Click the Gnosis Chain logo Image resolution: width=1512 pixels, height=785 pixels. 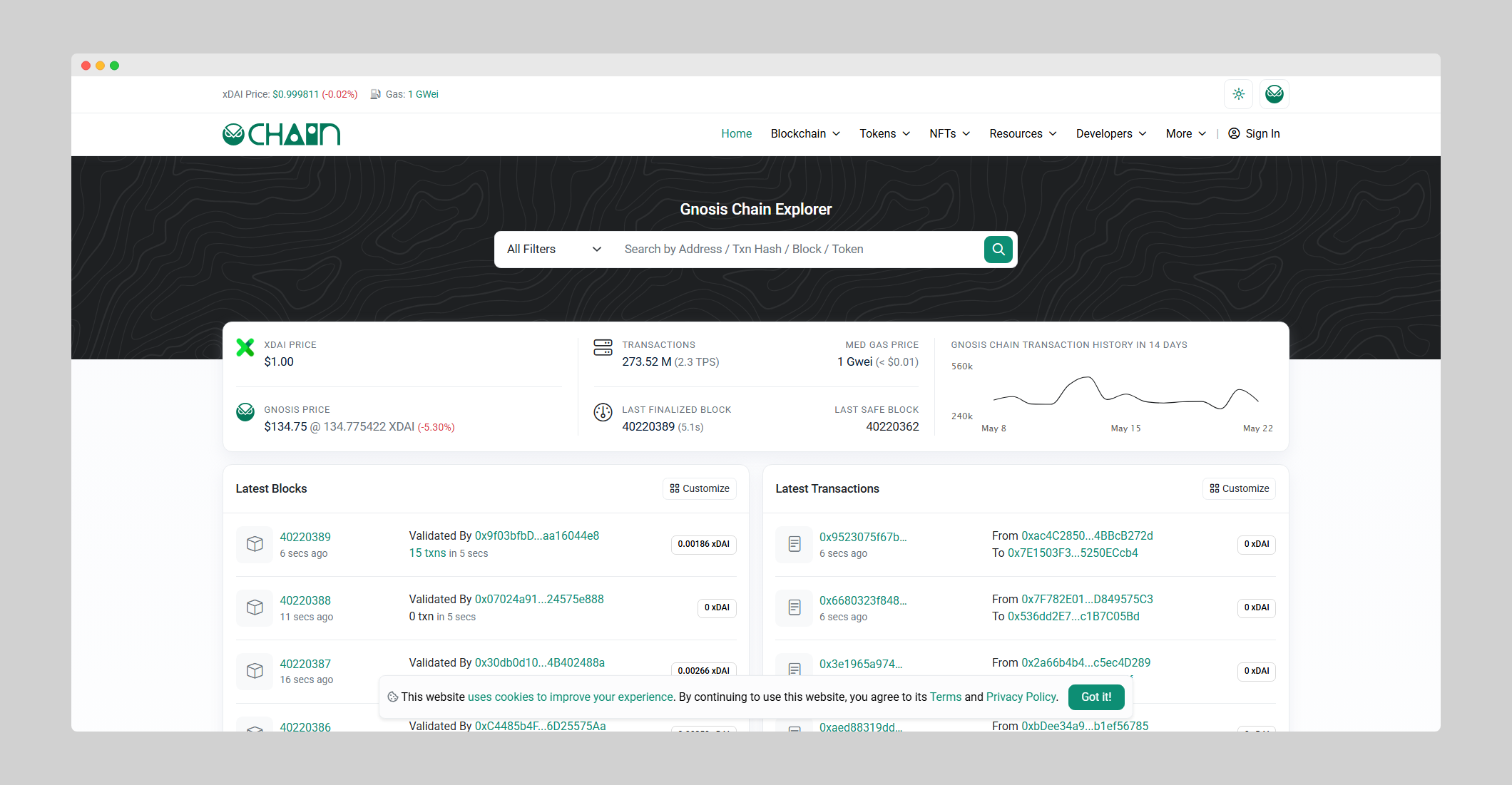click(282, 134)
